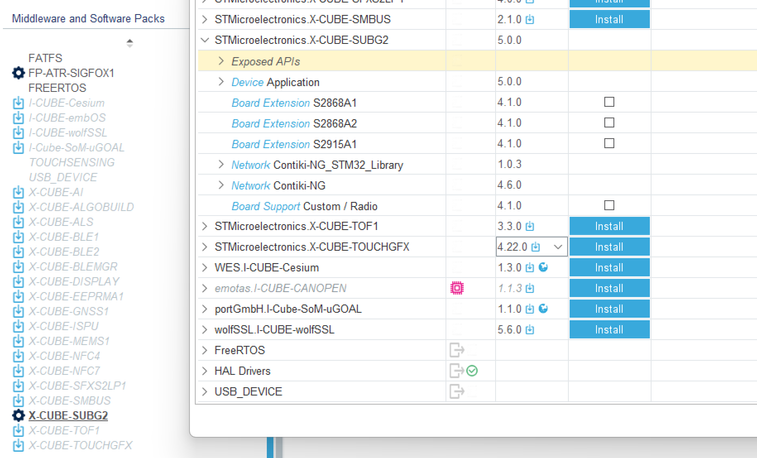This screenshot has height=458, width=757.
Task: Click download icon next to version 3.3.0
Action: point(530,226)
